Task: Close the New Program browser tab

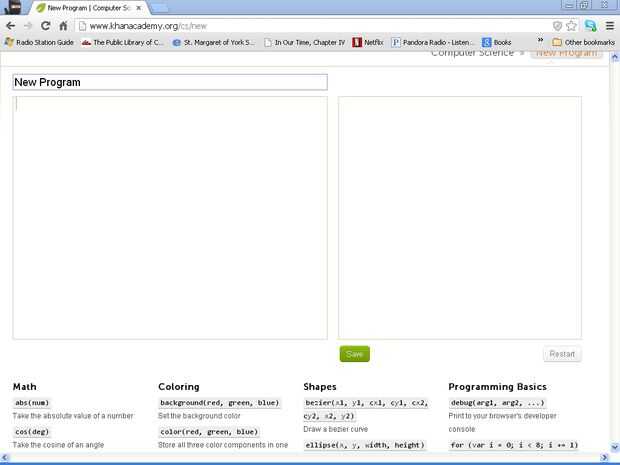Action: coord(139,8)
